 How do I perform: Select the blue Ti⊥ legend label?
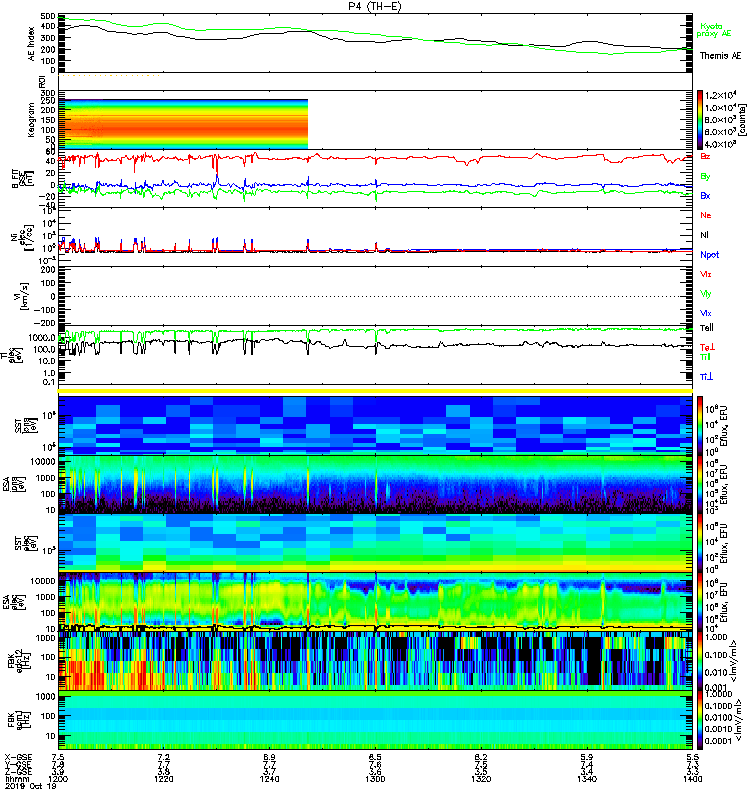tap(706, 377)
